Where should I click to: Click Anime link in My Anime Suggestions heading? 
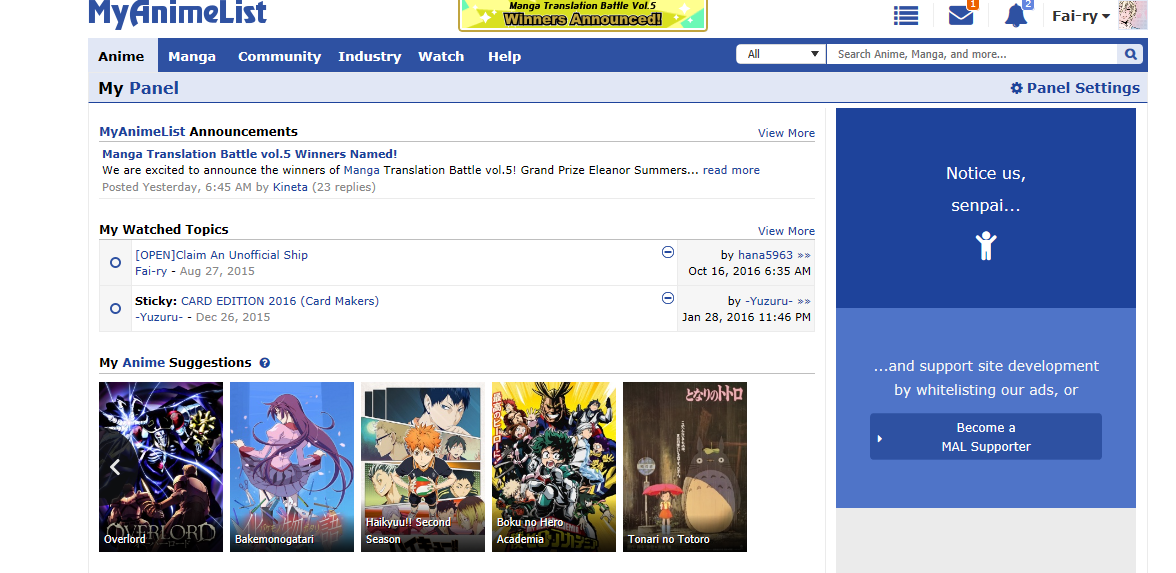[x=143, y=362]
